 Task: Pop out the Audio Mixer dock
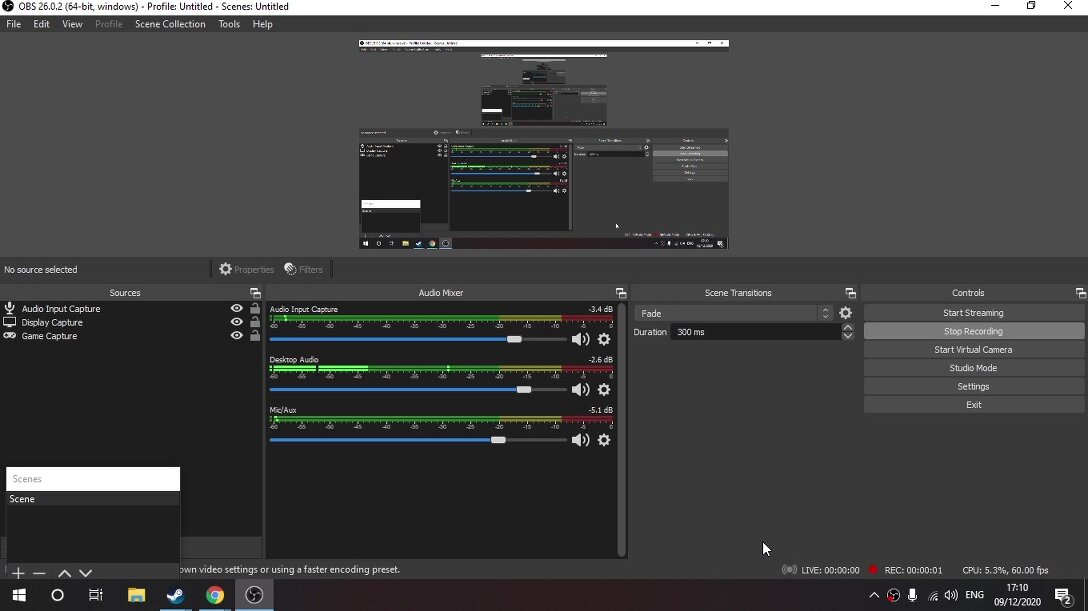(x=621, y=293)
